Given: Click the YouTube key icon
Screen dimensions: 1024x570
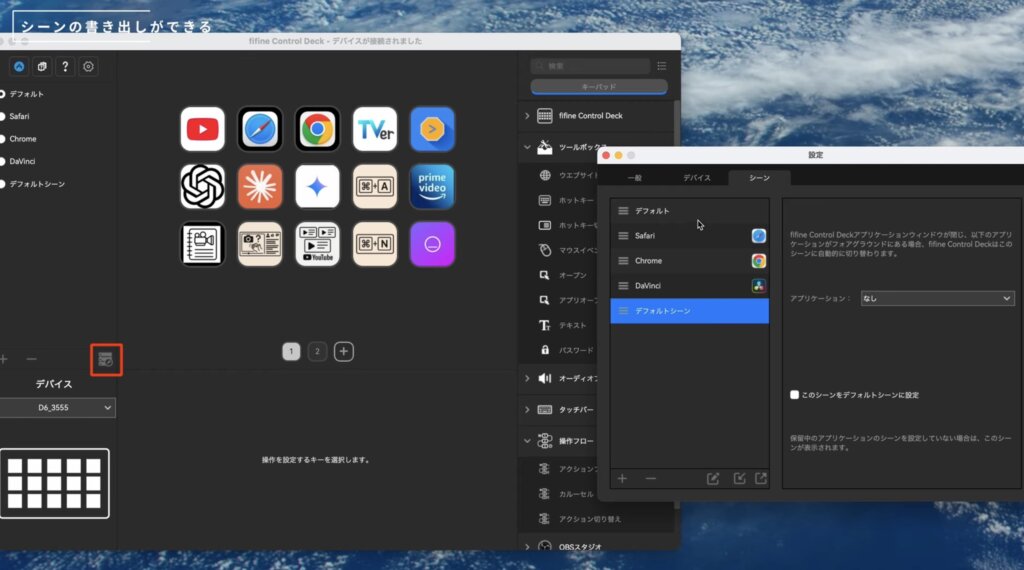Looking at the screenshot, I should pyautogui.click(x=203, y=129).
